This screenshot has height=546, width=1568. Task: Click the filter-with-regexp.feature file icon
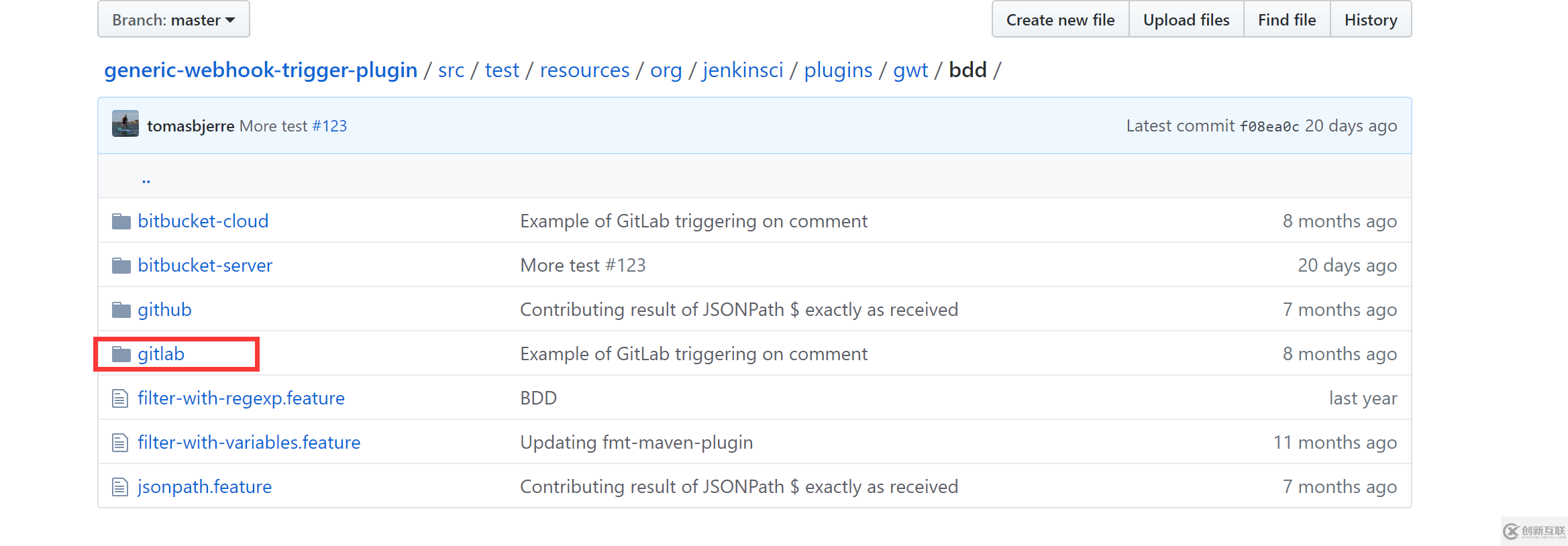(120, 398)
